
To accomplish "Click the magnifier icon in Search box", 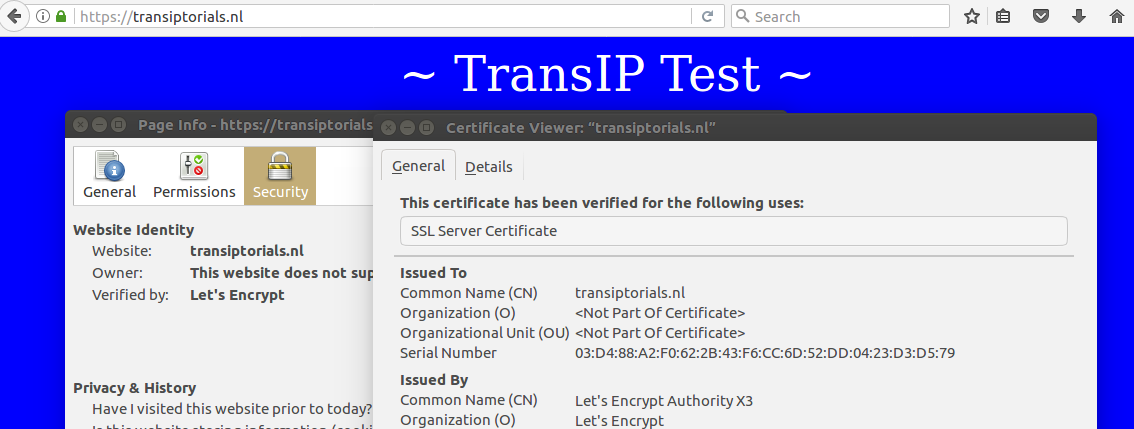I will pyautogui.click(x=743, y=16).
